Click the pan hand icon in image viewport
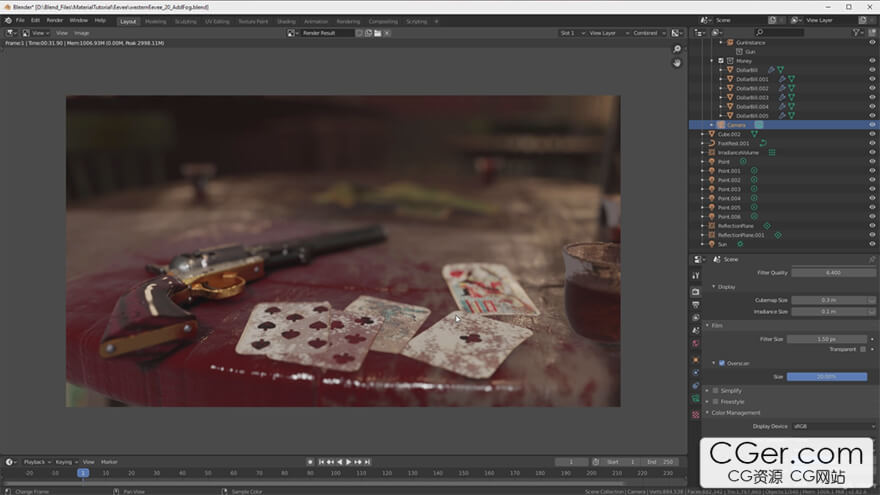 [677, 63]
